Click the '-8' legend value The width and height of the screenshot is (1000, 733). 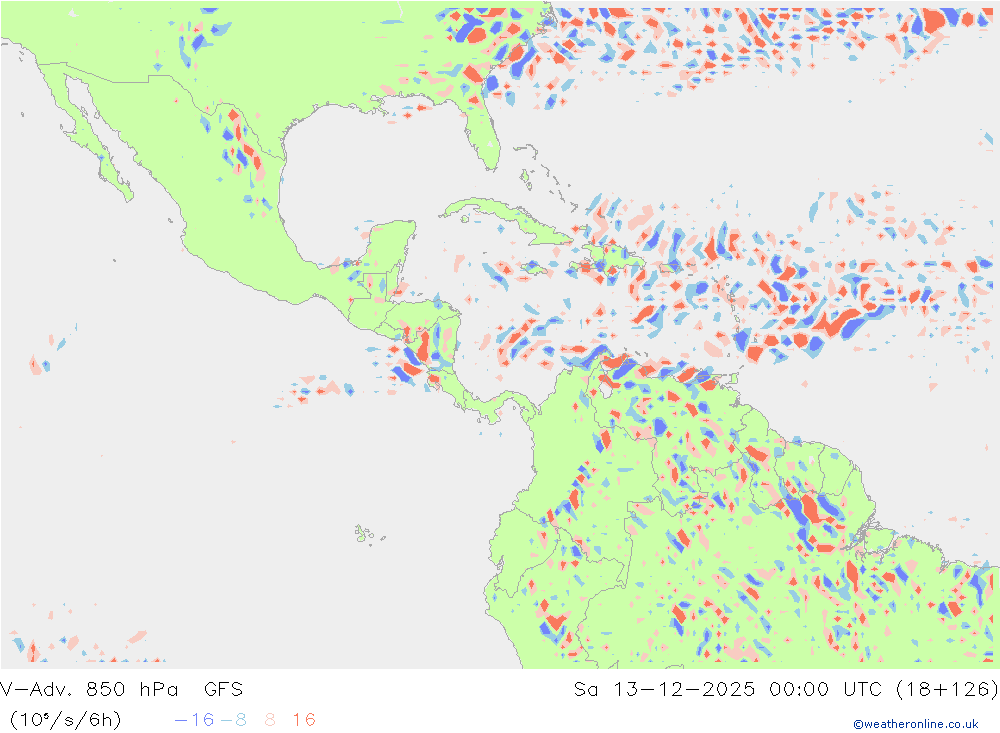point(233,720)
